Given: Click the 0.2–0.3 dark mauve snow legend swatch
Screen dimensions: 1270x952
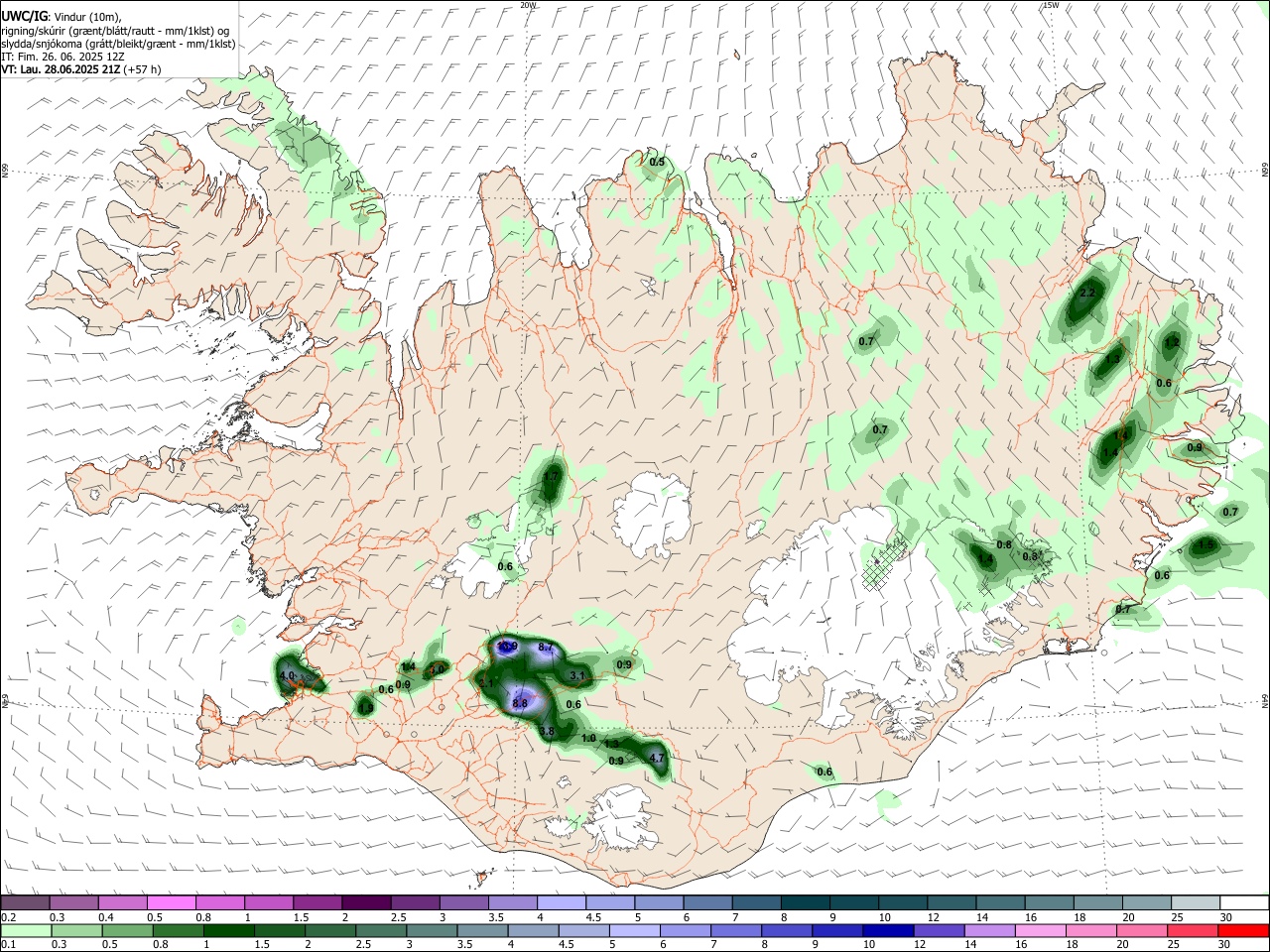Looking at the screenshot, I should (x=26, y=902).
